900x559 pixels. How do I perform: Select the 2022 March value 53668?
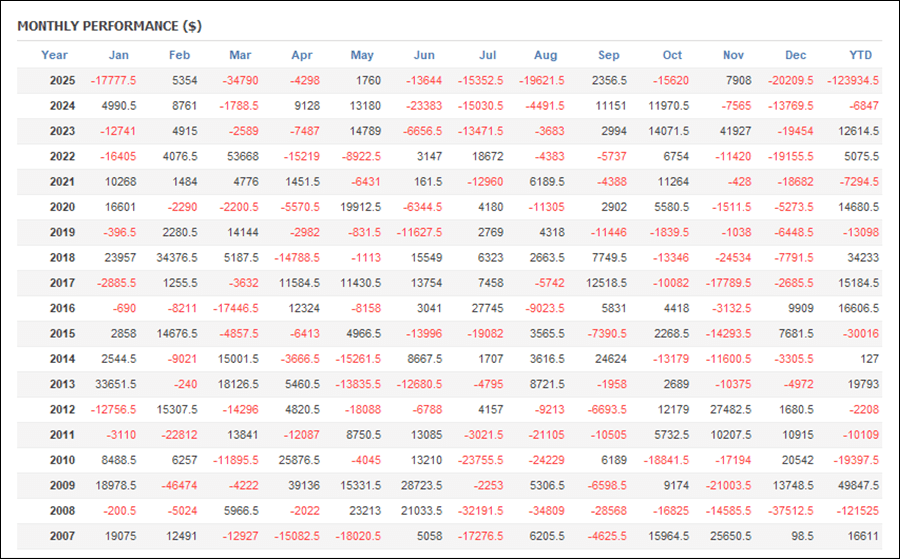pyautogui.click(x=244, y=156)
